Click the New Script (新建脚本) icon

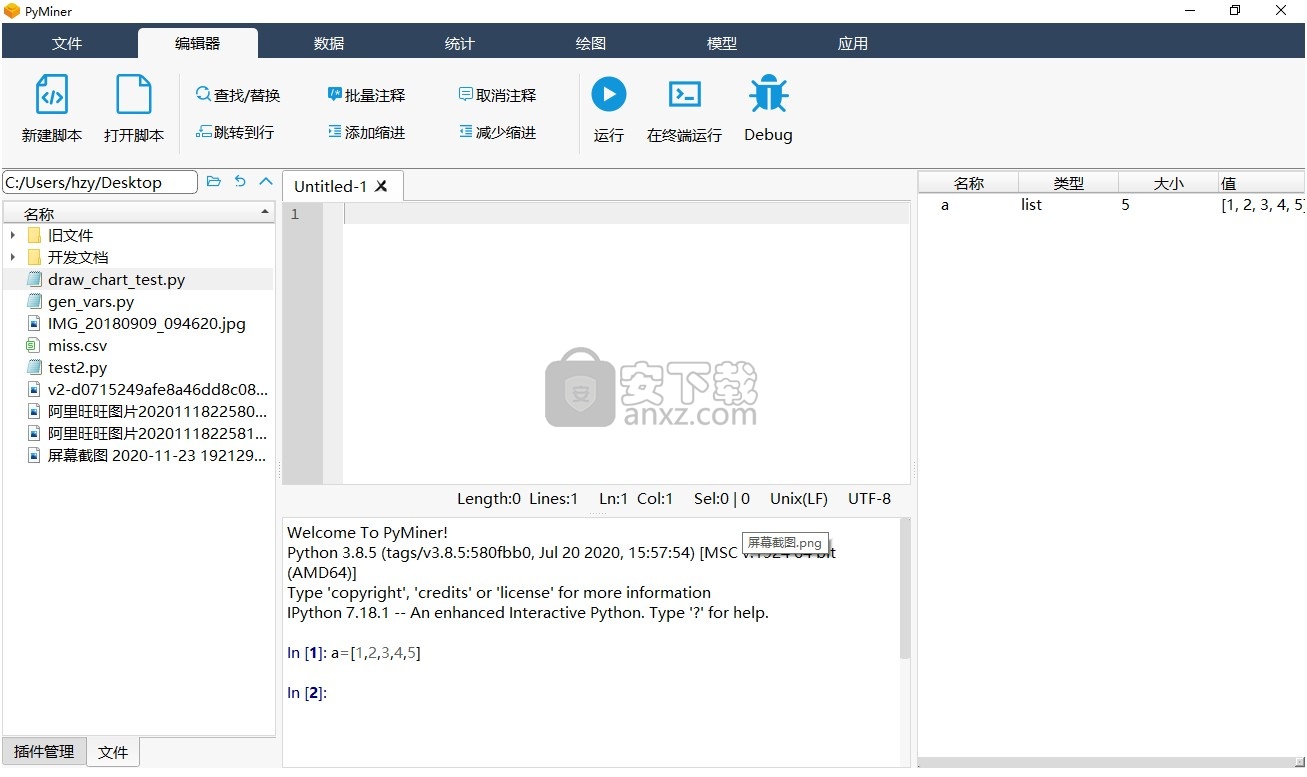click(52, 95)
